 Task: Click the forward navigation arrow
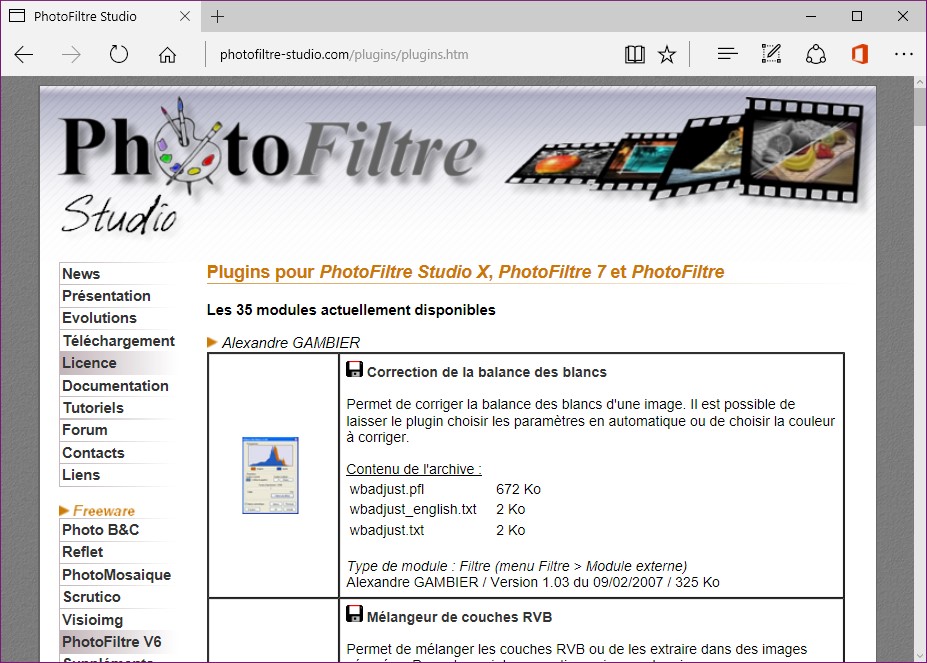point(71,54)
